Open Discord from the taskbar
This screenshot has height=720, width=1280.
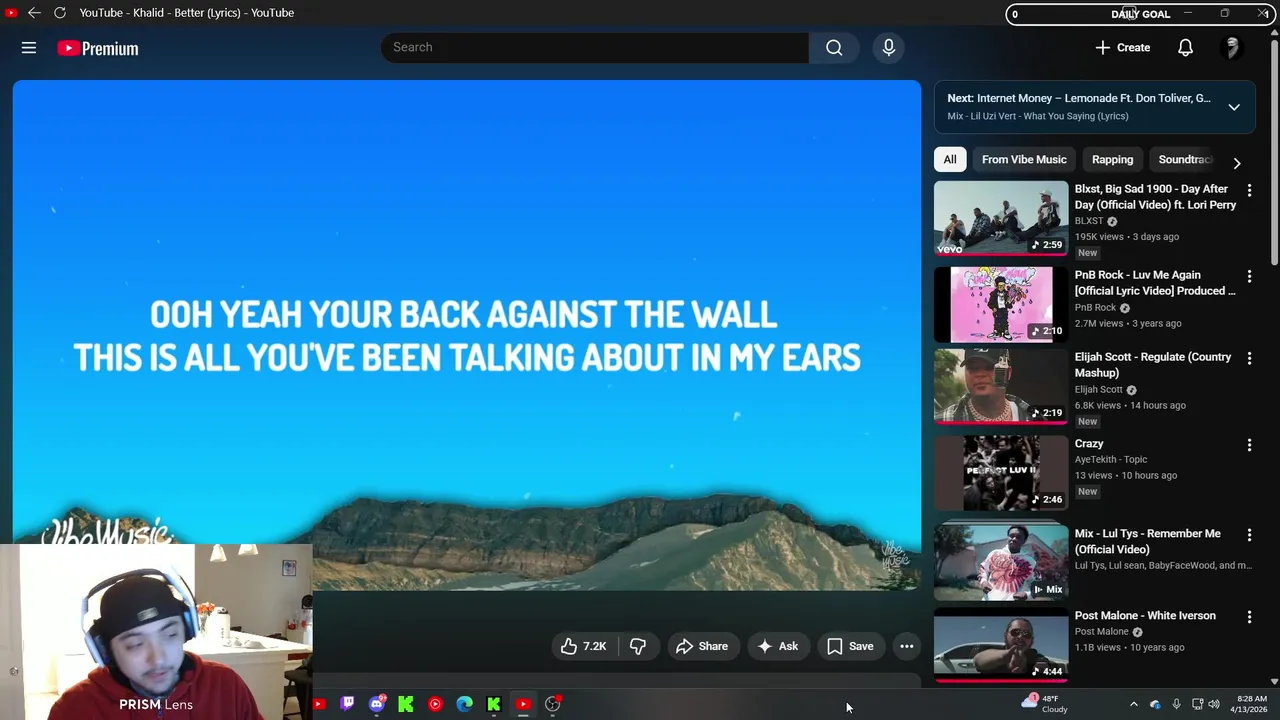tap(377, 704)
